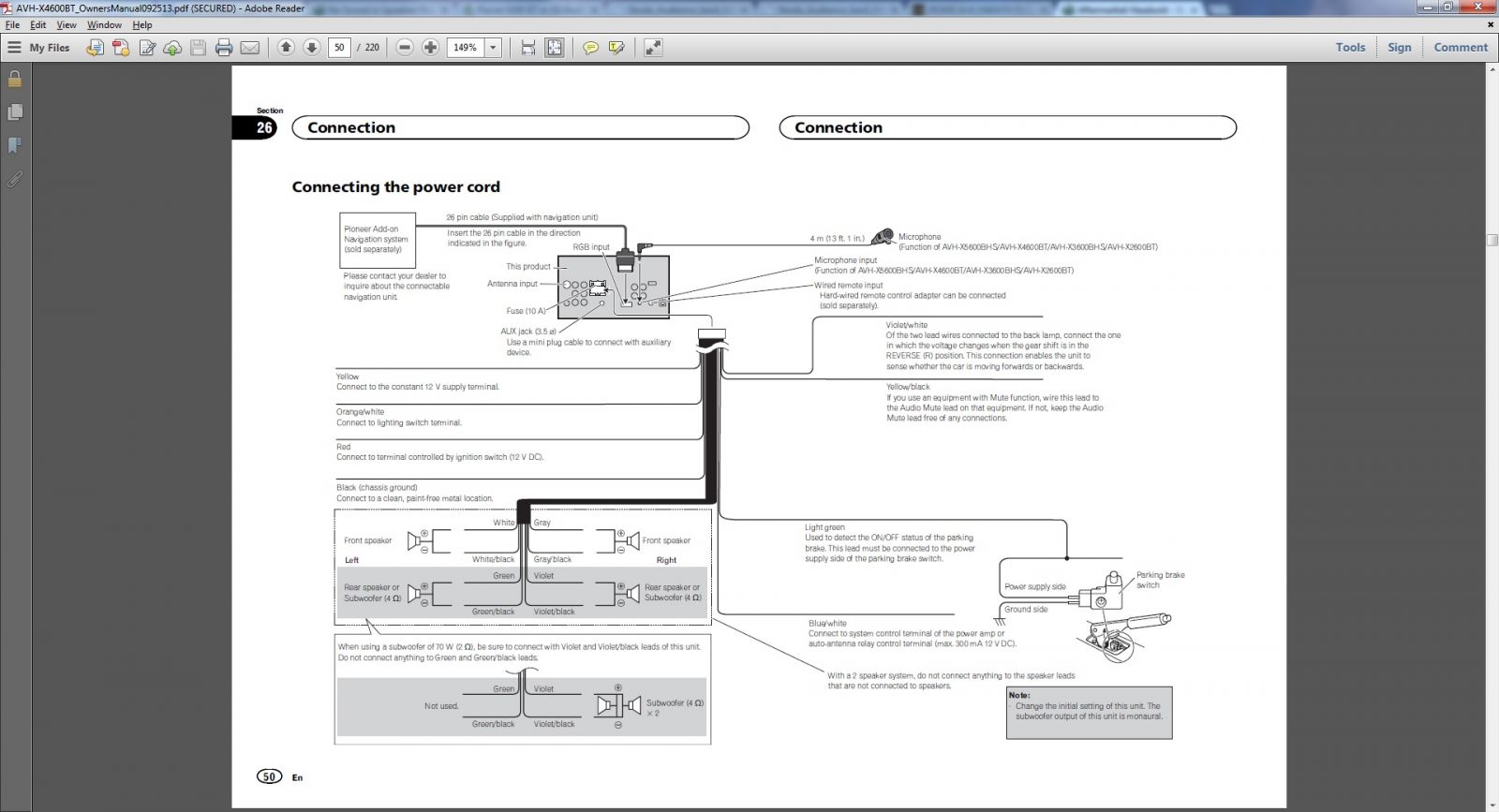1499x812 pixels.
Task: Click the 'Note:' box about subwoofer output
Action: click(x=1089, y=713)
